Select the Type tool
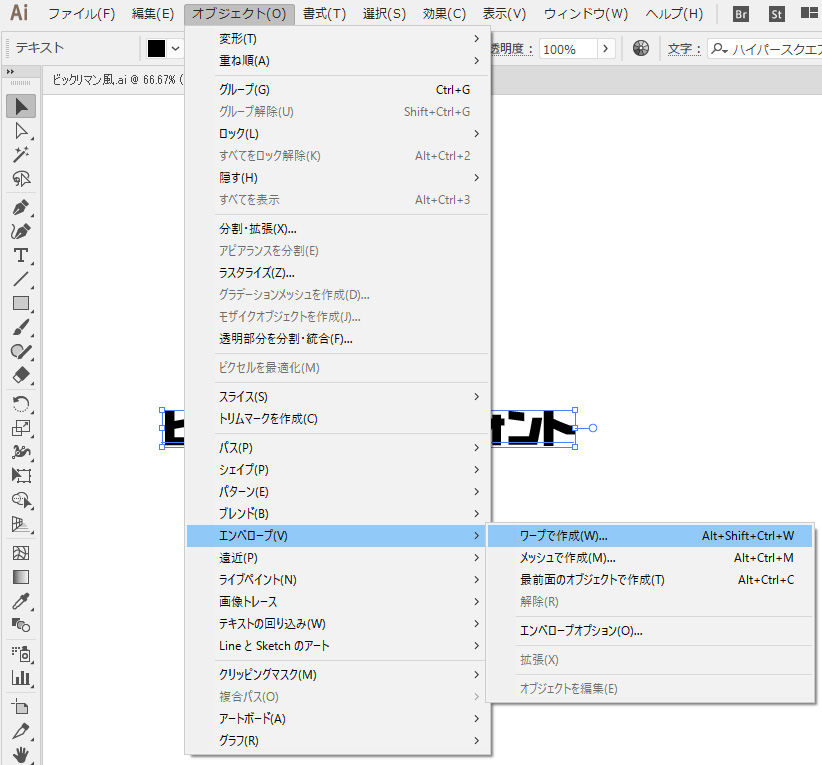This screenshot has width=822, height=765. point(21,255)
